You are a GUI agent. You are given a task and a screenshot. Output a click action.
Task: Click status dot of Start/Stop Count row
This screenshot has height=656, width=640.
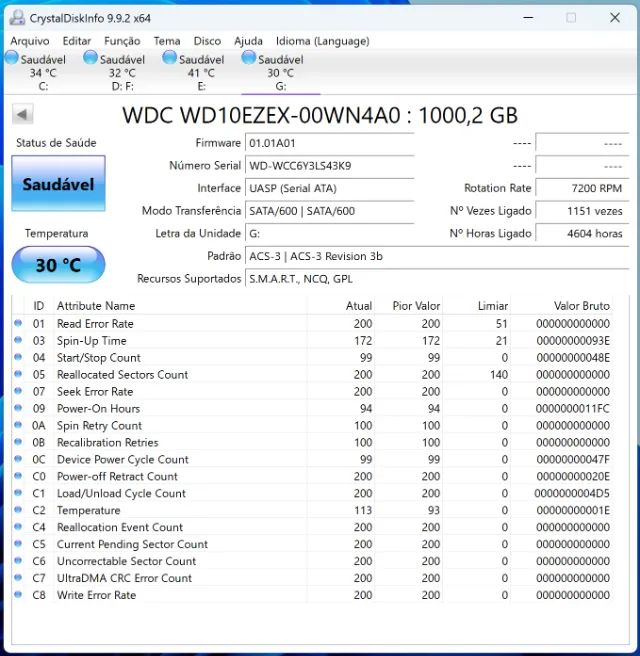point(18,357)
